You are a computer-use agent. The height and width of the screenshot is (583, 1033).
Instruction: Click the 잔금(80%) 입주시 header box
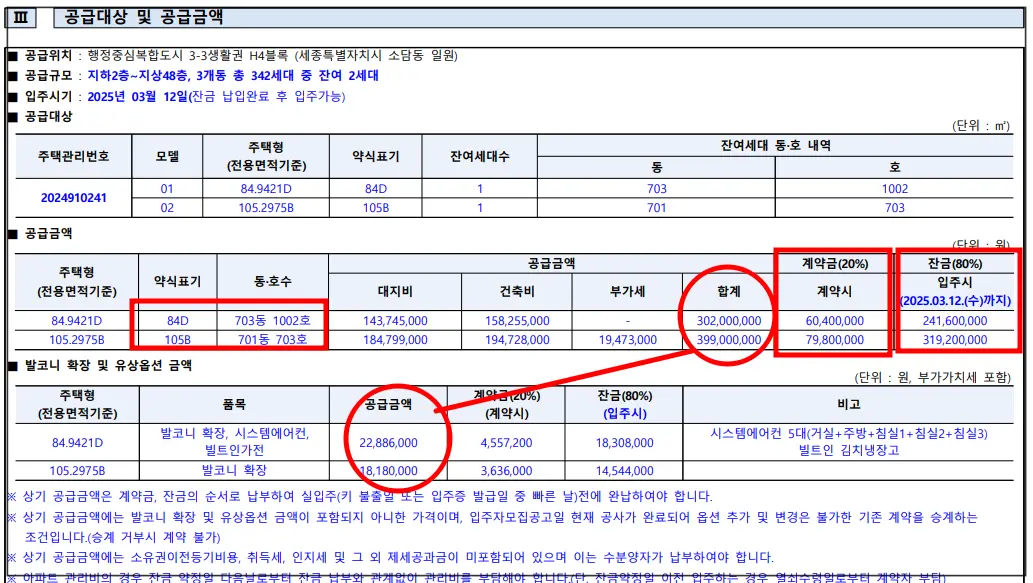pyautogui.click(x=957, y=262)
